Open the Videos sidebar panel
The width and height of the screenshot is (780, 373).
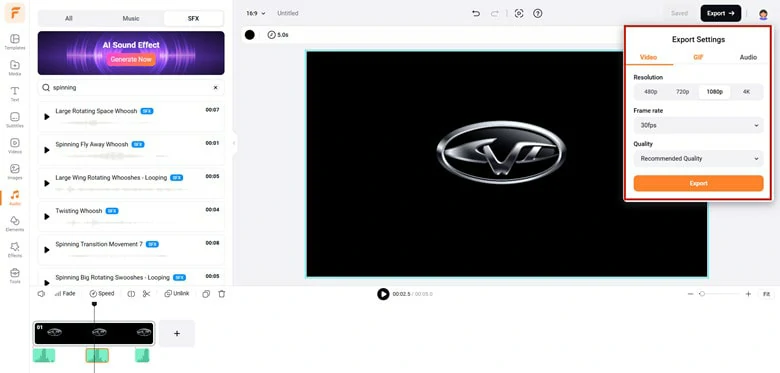[x=15, y=146]
